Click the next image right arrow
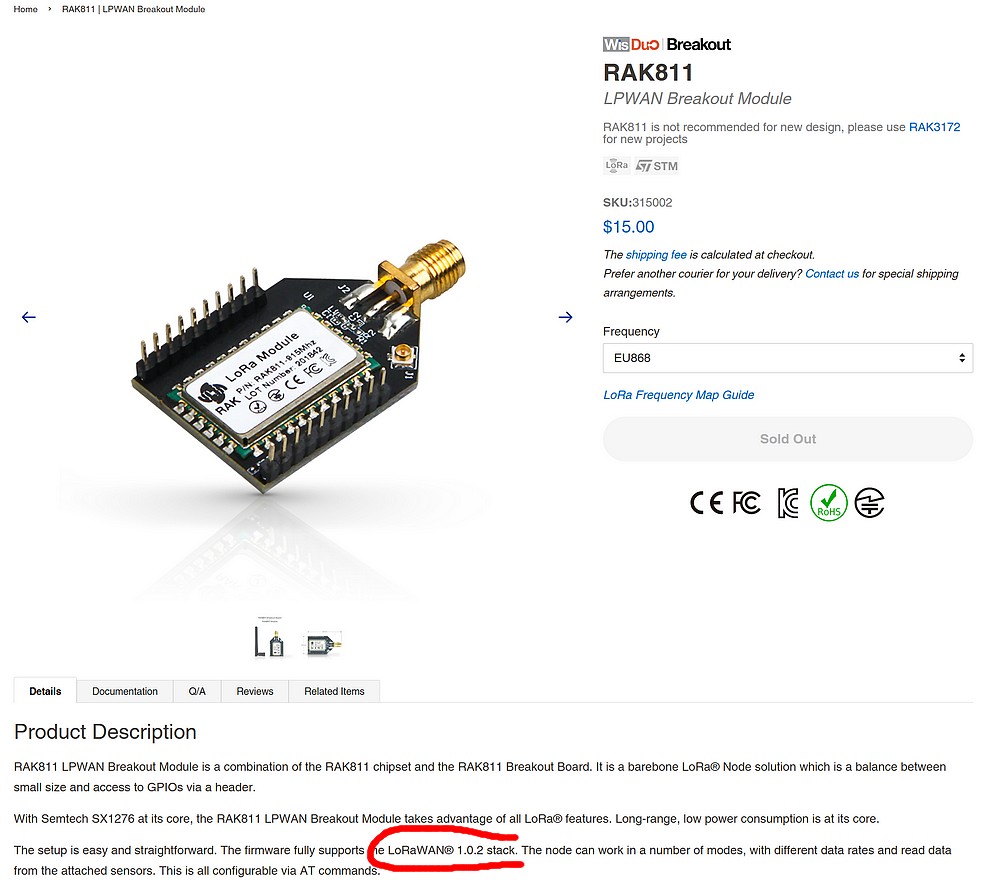 click(x=565, y=317)
